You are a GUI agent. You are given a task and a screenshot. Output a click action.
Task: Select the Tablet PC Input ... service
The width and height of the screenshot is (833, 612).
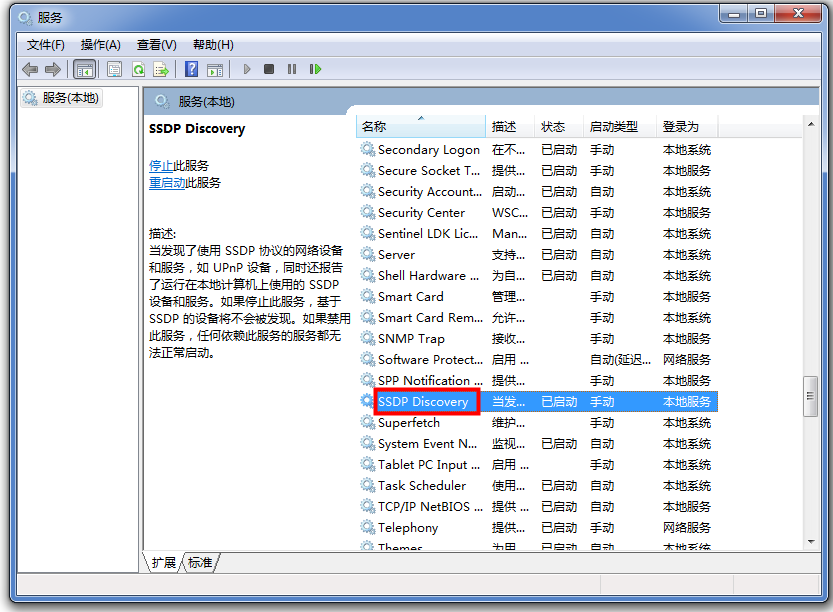(429, 465)
